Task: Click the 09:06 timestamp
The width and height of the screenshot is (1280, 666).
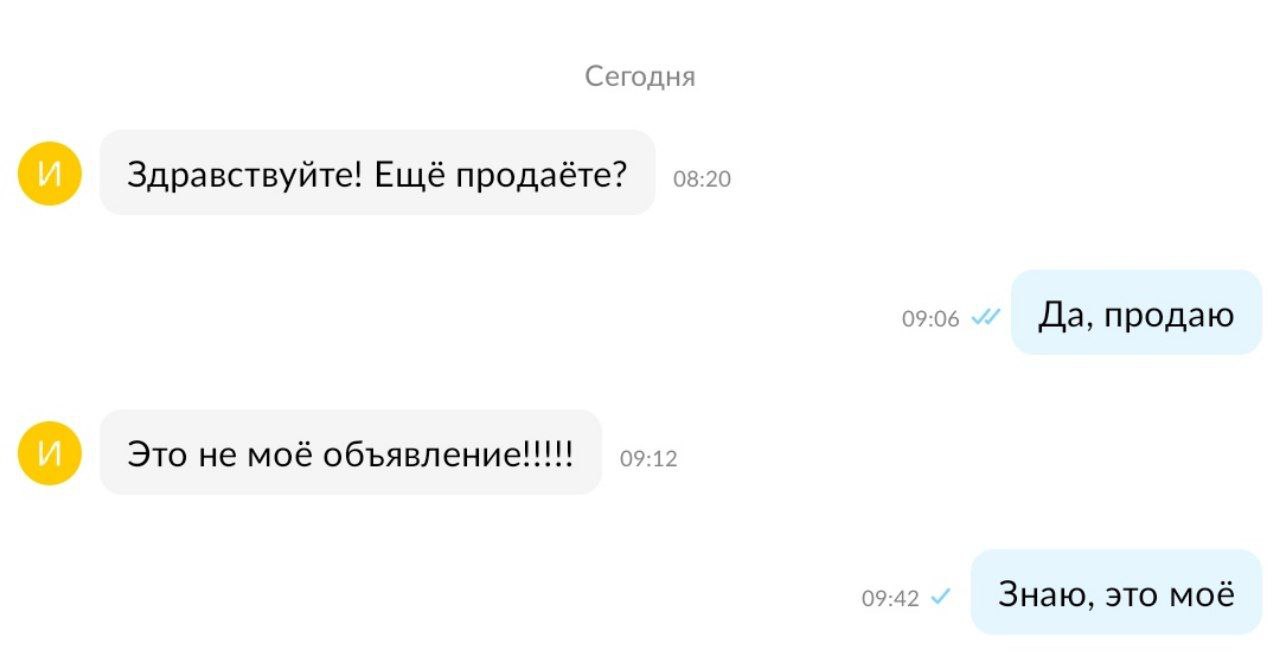Action: (x=930, y=319)
